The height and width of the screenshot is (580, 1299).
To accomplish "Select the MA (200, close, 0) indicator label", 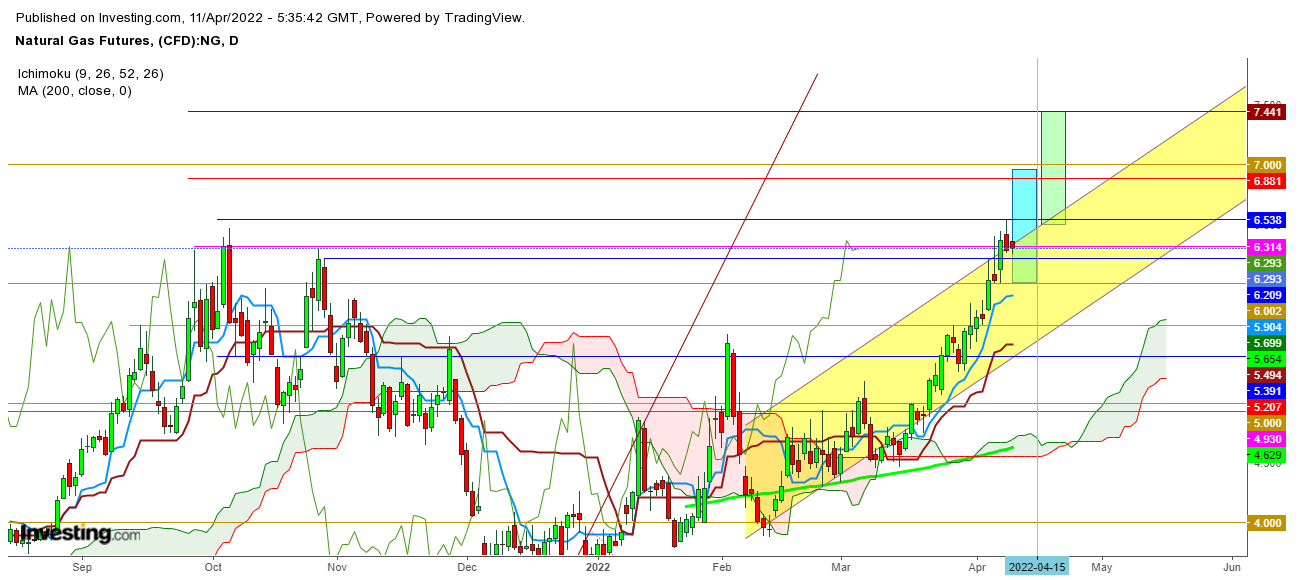I will click(x=74, y=91).
